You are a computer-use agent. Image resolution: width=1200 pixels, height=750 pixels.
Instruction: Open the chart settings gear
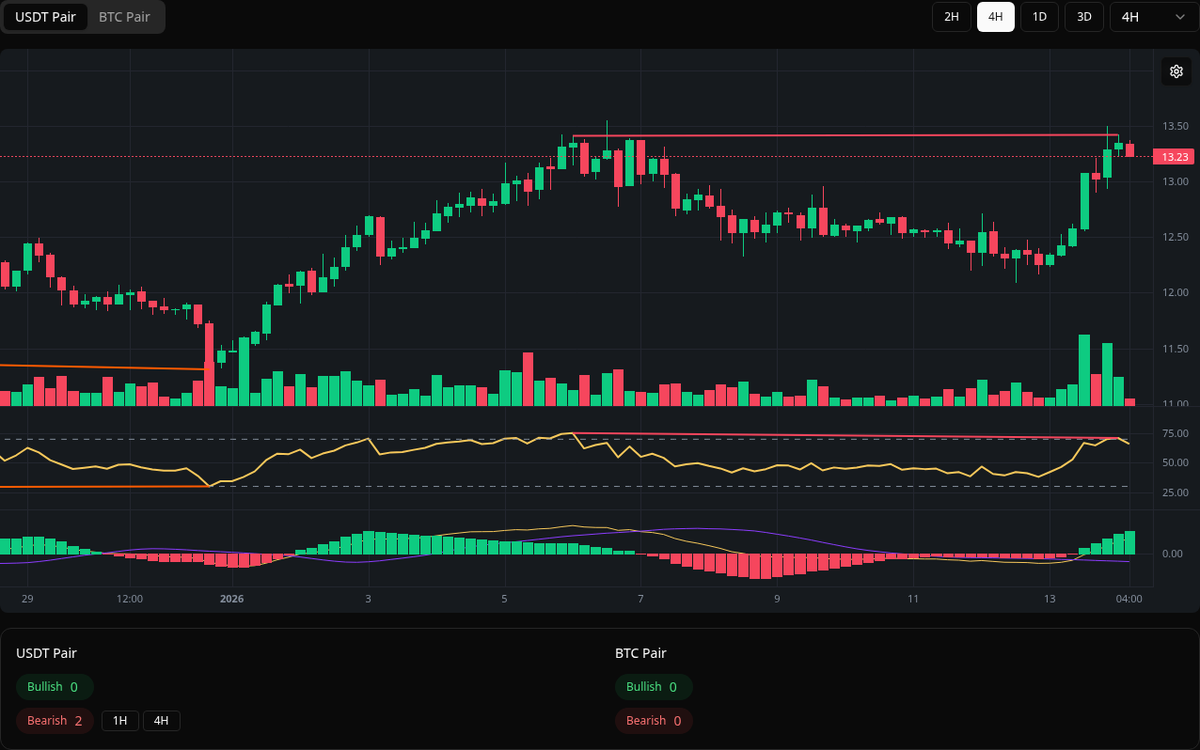click(1176, 71)
